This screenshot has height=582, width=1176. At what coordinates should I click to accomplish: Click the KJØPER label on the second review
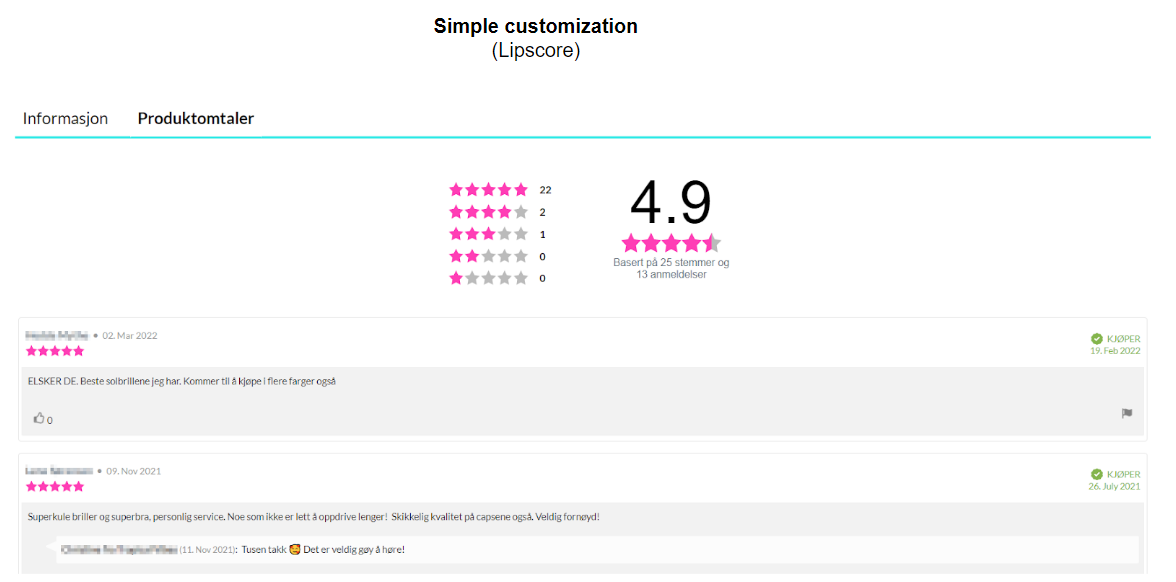[x=1123, y=474]
